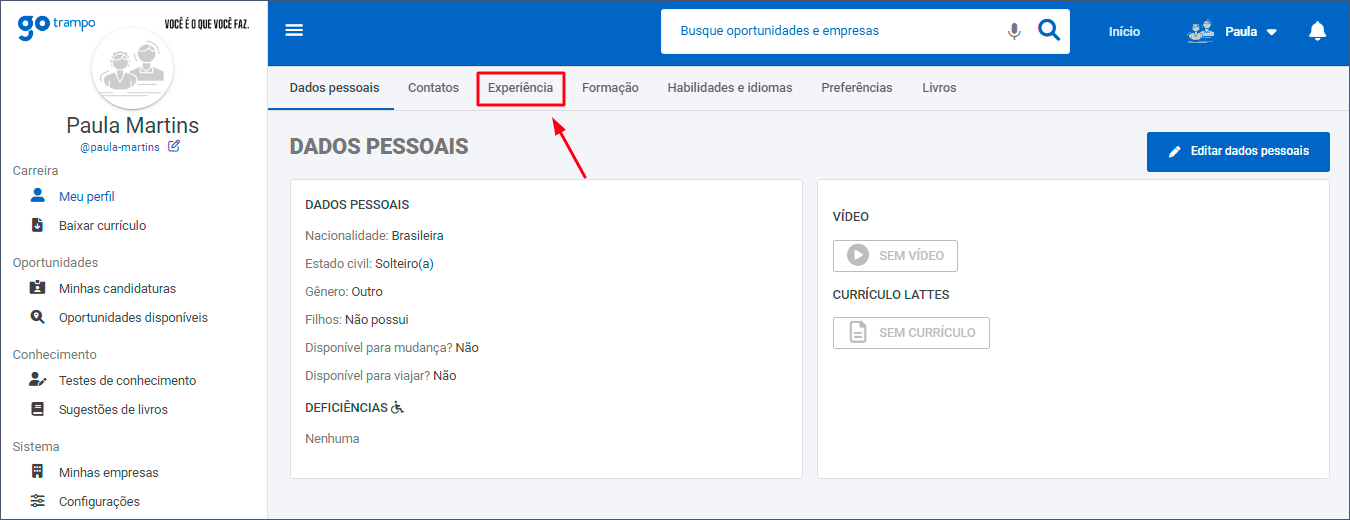Click the Testes de conhecimento icon
The height and width of the screenshot is (520, 1350).
click(x=38, y=380)
